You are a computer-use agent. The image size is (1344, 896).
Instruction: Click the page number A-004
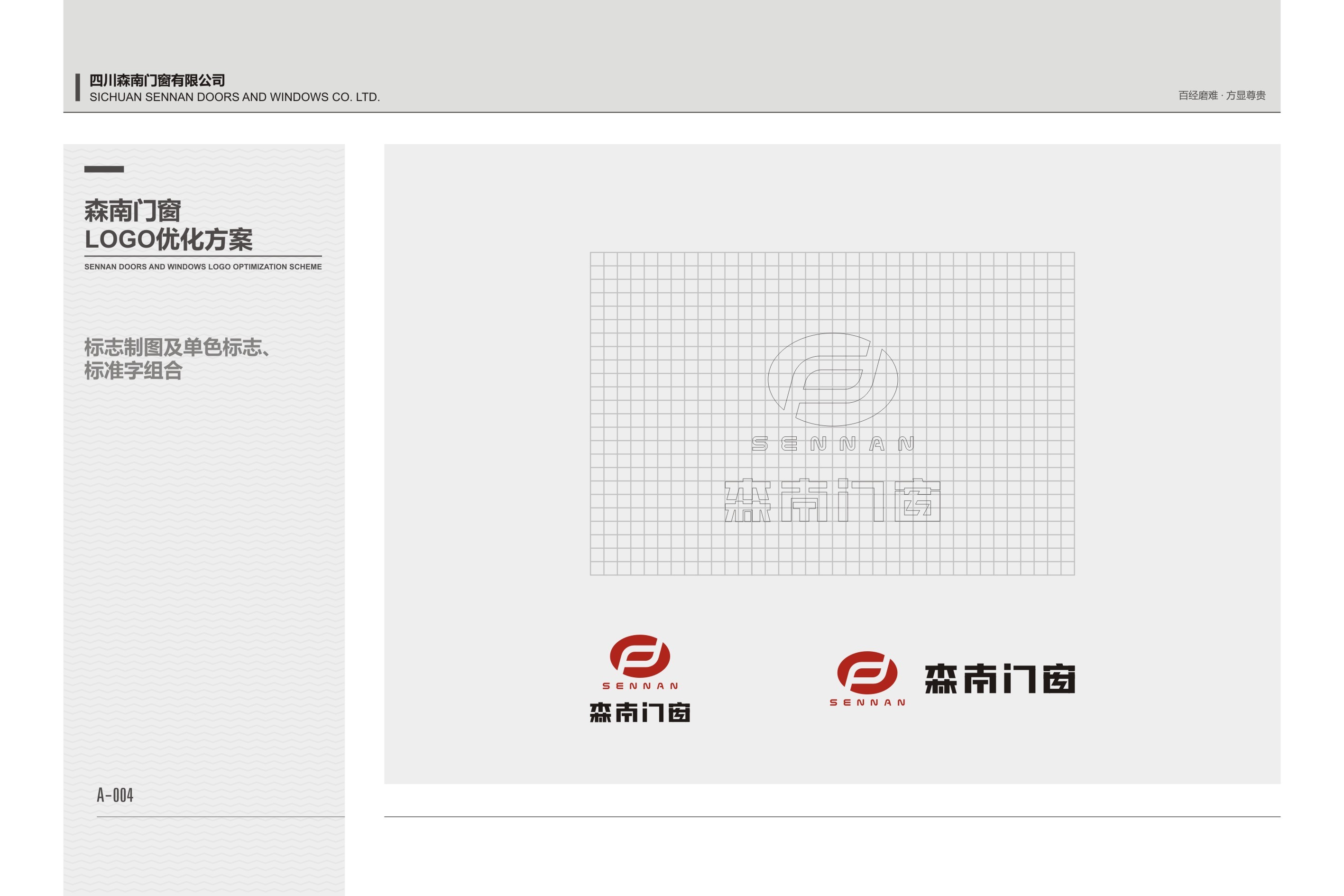(115, 795)
